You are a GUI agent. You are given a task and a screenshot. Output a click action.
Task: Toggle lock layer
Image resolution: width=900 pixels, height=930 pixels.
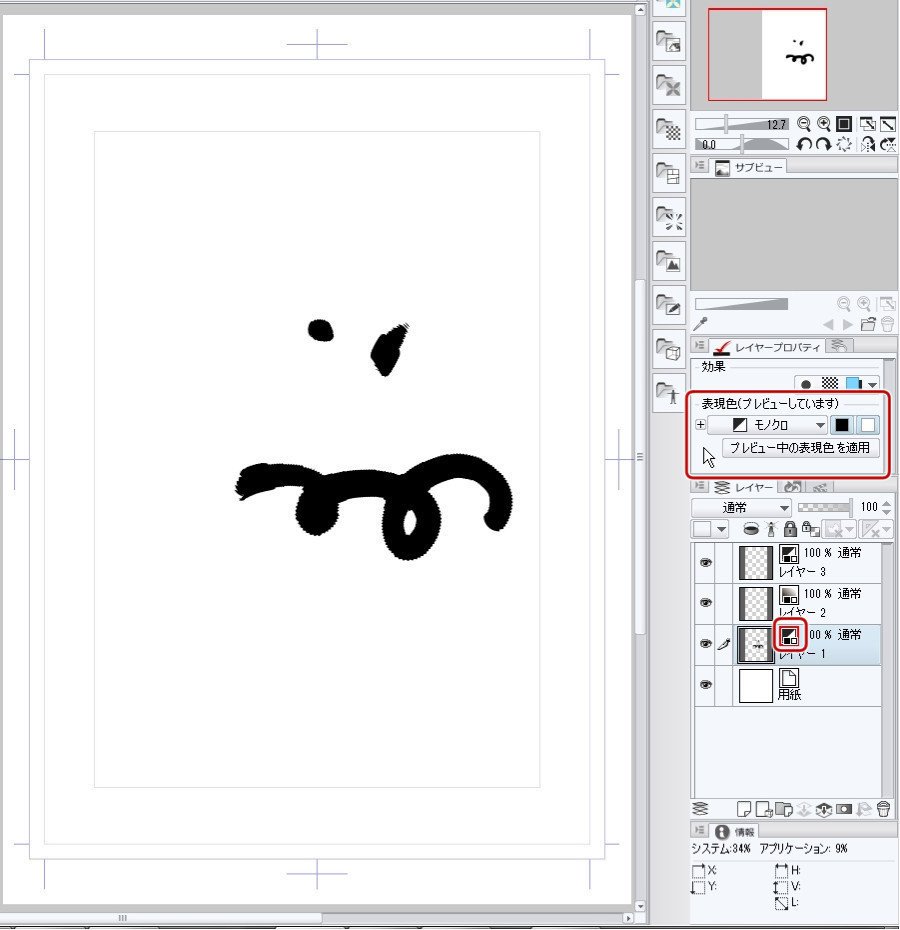click(x=790, y=528)
